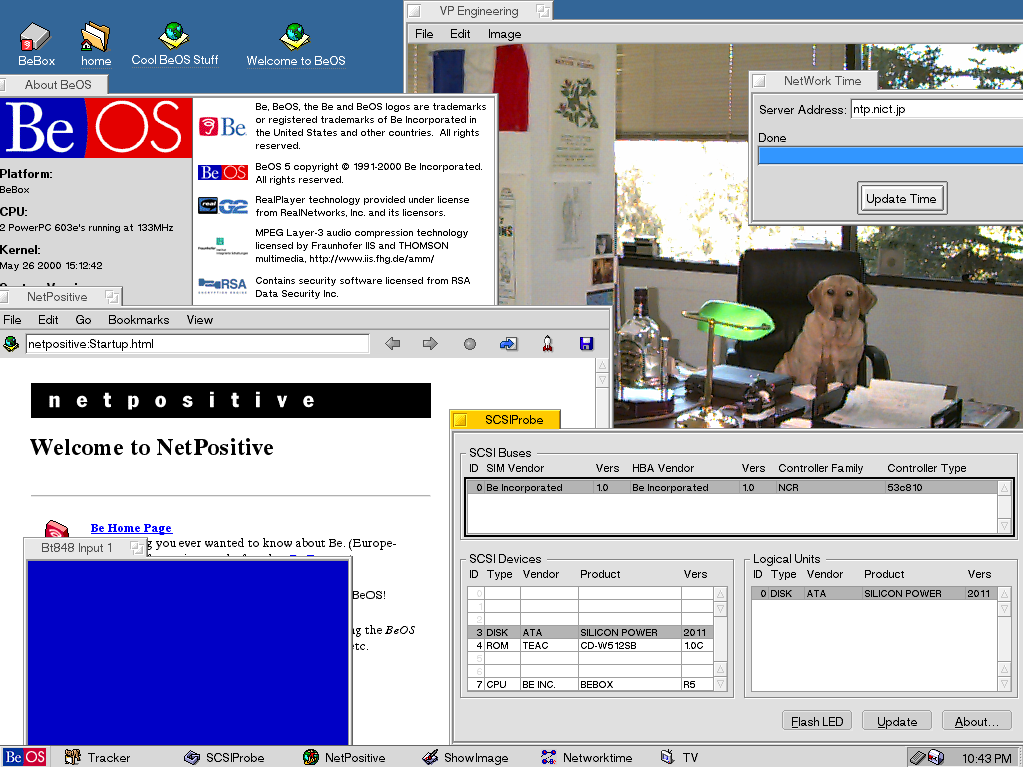This screenshot has height=768, width=1024.
Task: Open the Go menu in NetPositive
Action: (x=83, y=320)
